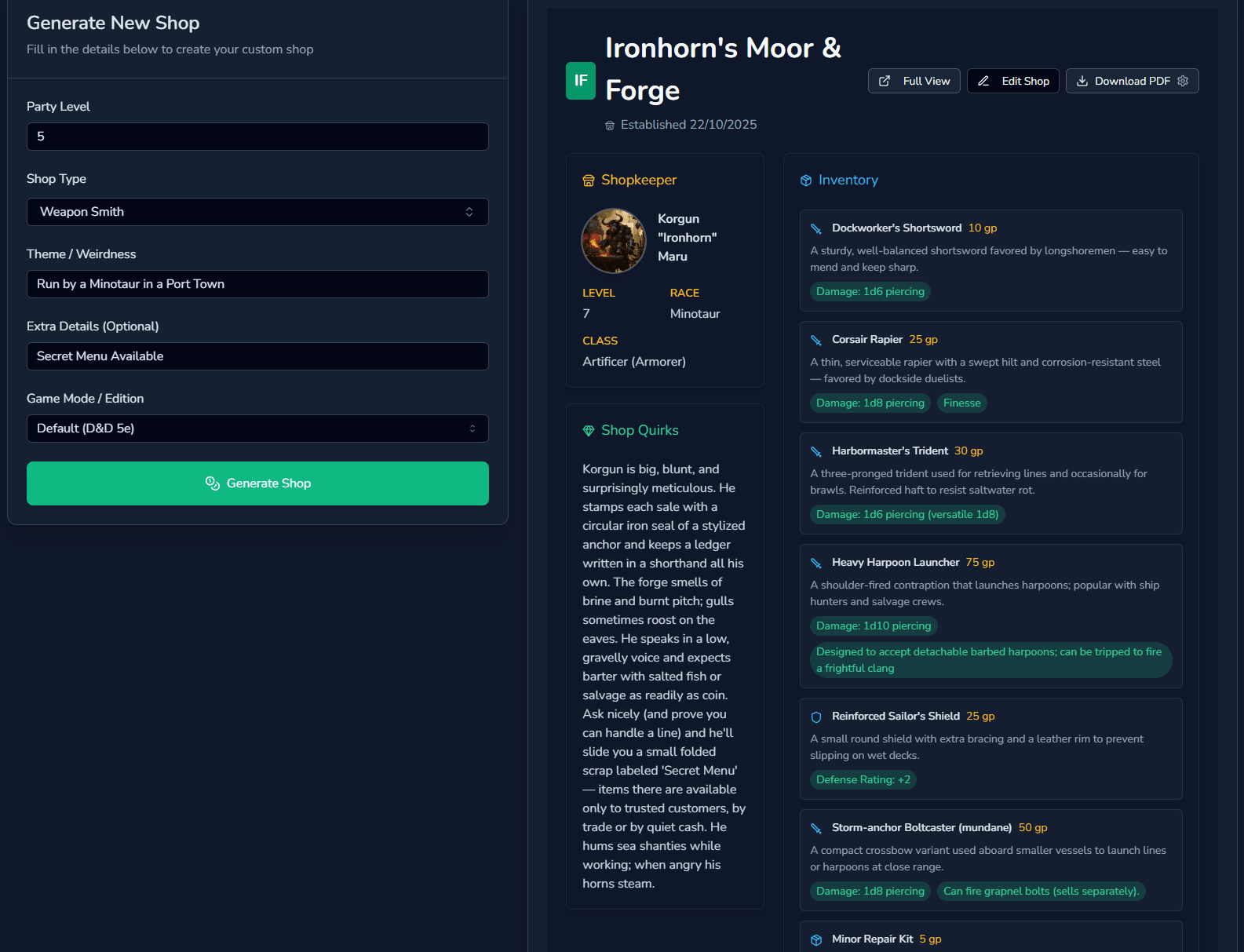Click the sword icon beside Corsair Rapier
The image size is (1244, 952).
[816, 340]
